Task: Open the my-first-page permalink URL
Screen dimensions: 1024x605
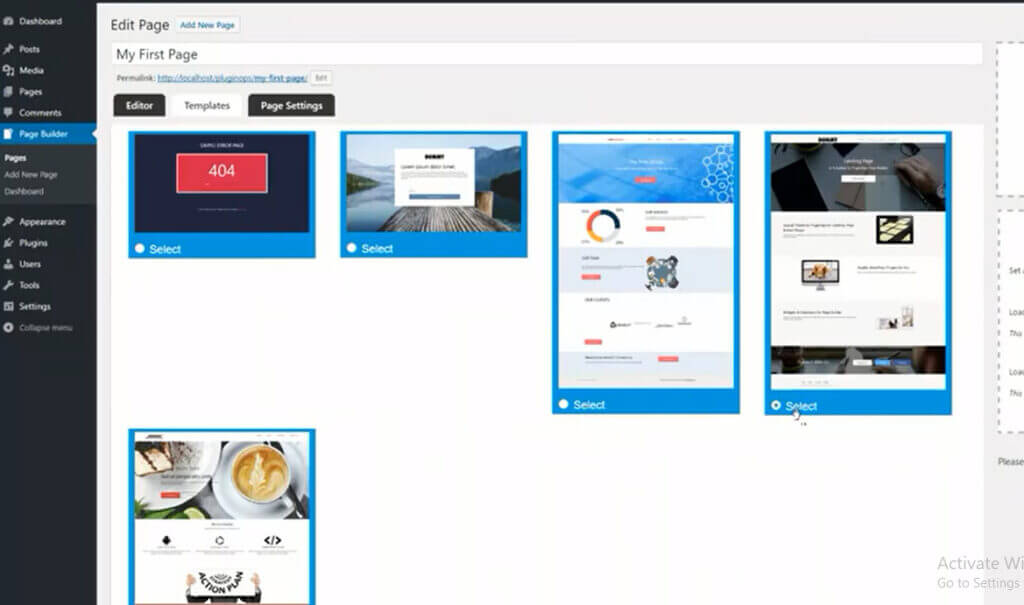Action: pos(232,78)
